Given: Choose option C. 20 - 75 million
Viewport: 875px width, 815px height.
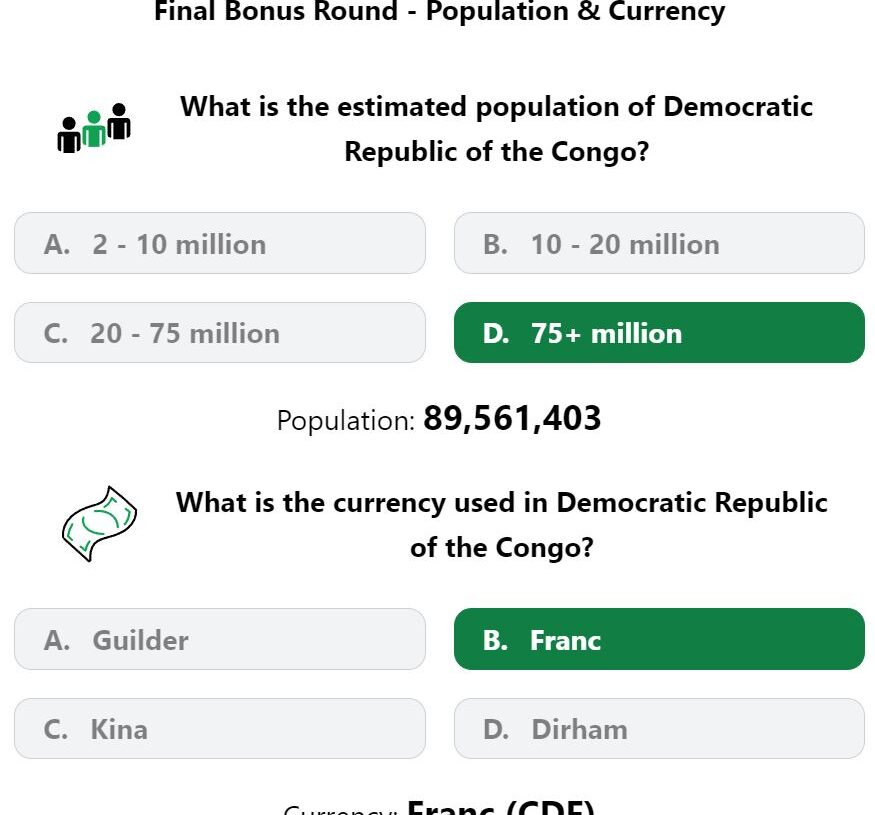Looking at the screenshot, I should click(220, 333).
